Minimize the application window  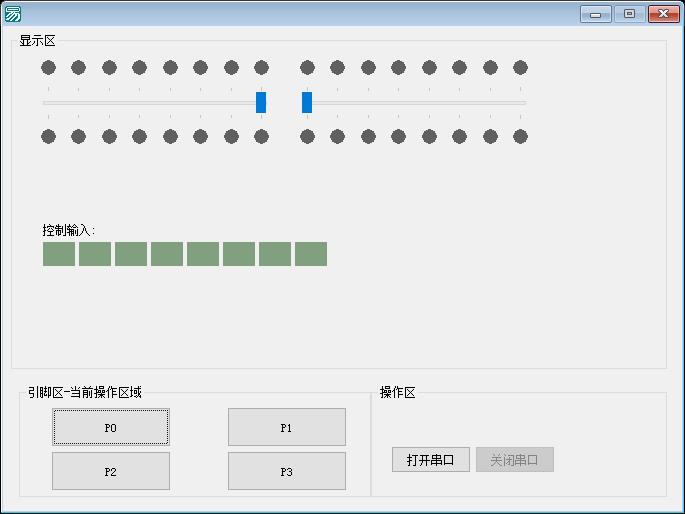point(596,14)
